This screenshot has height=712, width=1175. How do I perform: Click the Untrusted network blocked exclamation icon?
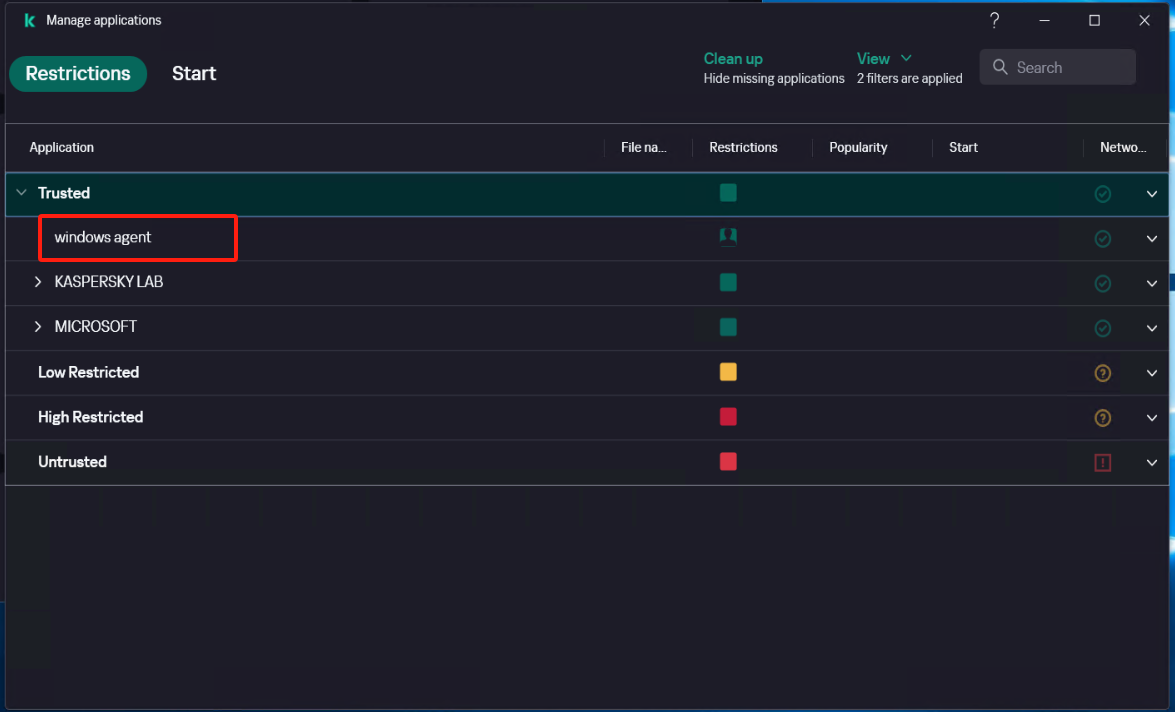1103,462
